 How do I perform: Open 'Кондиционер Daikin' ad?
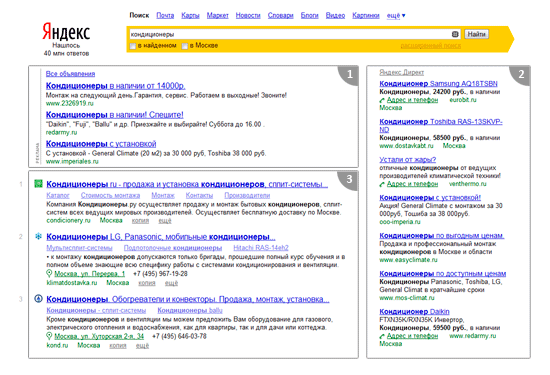(x=414, y=312)
